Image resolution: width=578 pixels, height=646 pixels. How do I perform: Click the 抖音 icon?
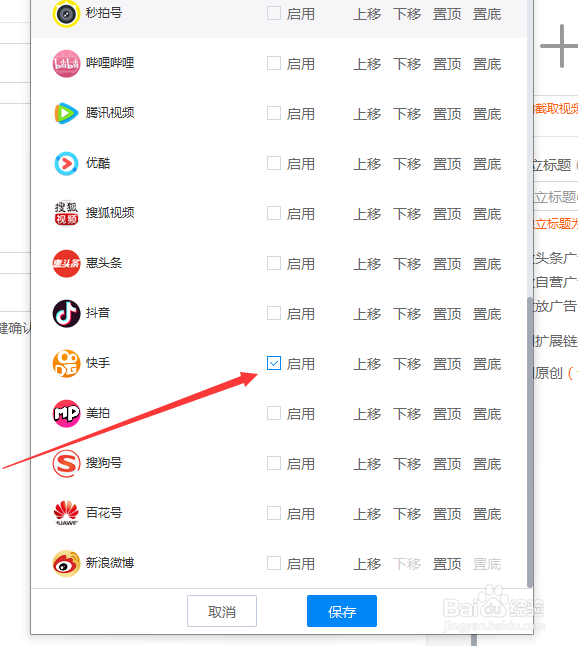click(x=66, y=314)
